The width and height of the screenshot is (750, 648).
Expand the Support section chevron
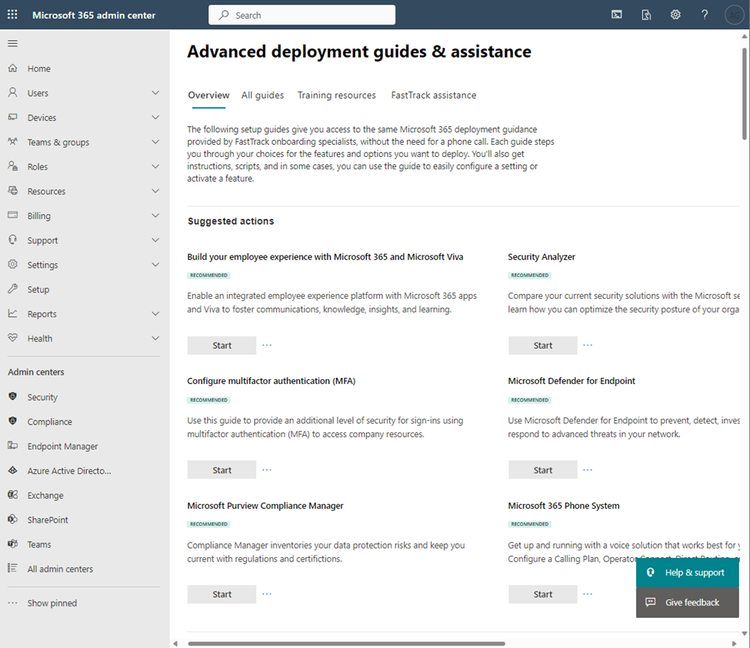tap(155, 240)
